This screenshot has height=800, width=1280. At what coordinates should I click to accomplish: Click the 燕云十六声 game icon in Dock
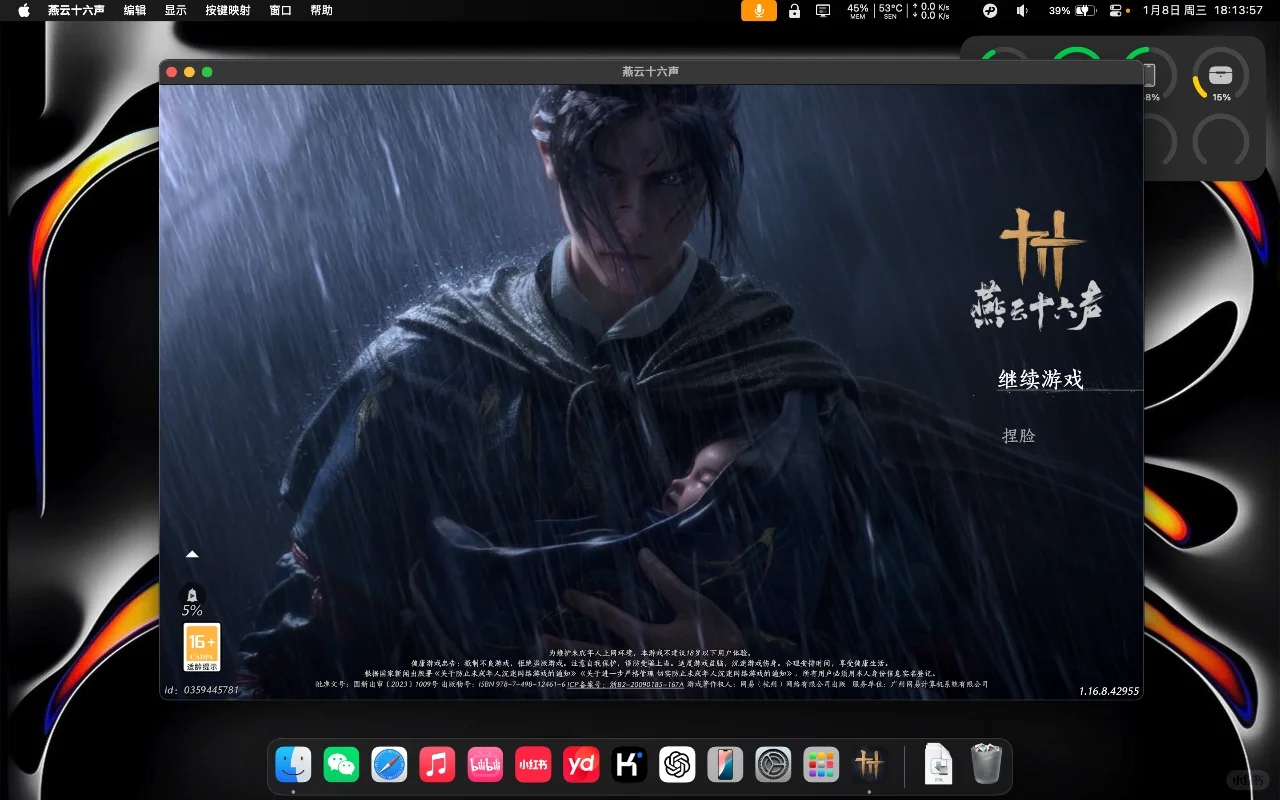(869, 765)
